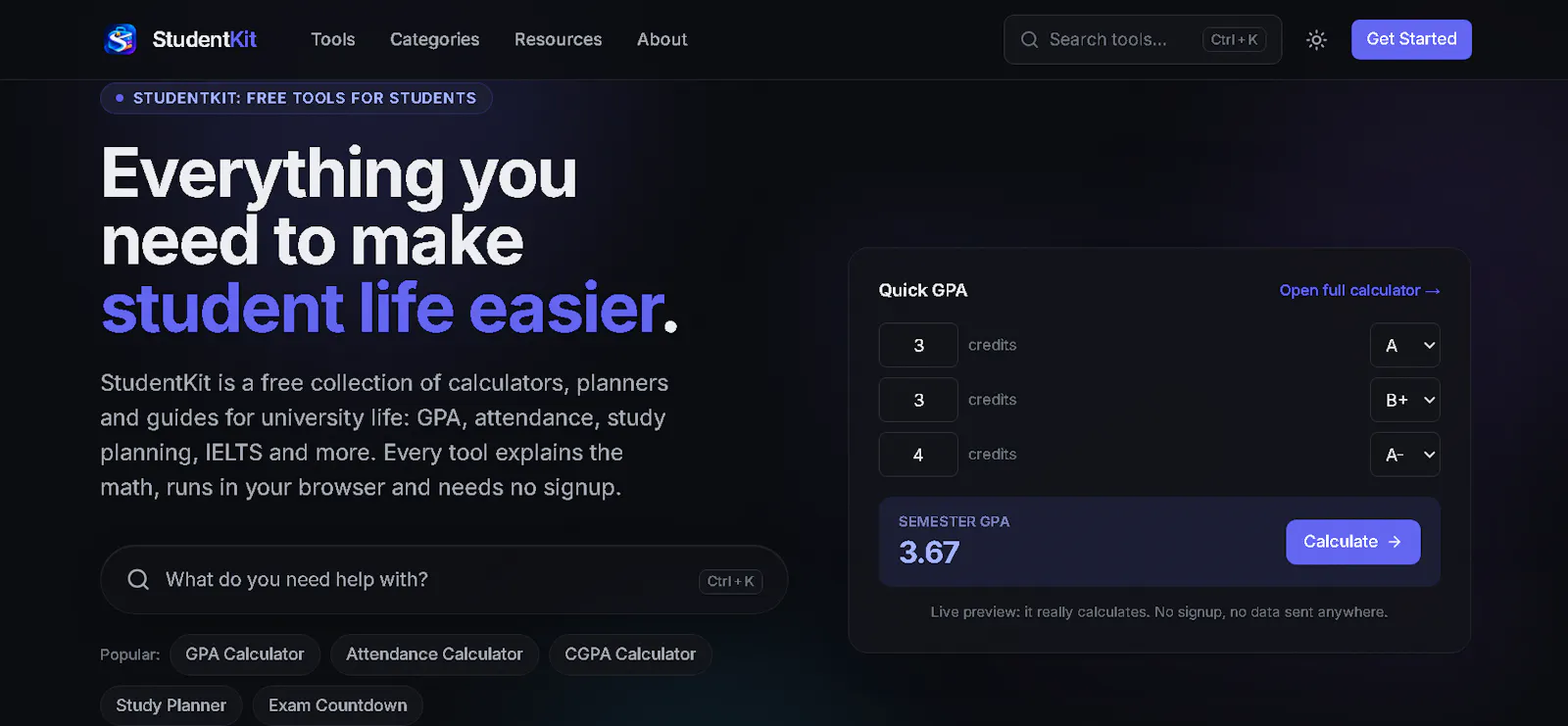Click the magnifier icon in the hero search
Viewport: 1568px width, 726px height.
coord(138,580)
